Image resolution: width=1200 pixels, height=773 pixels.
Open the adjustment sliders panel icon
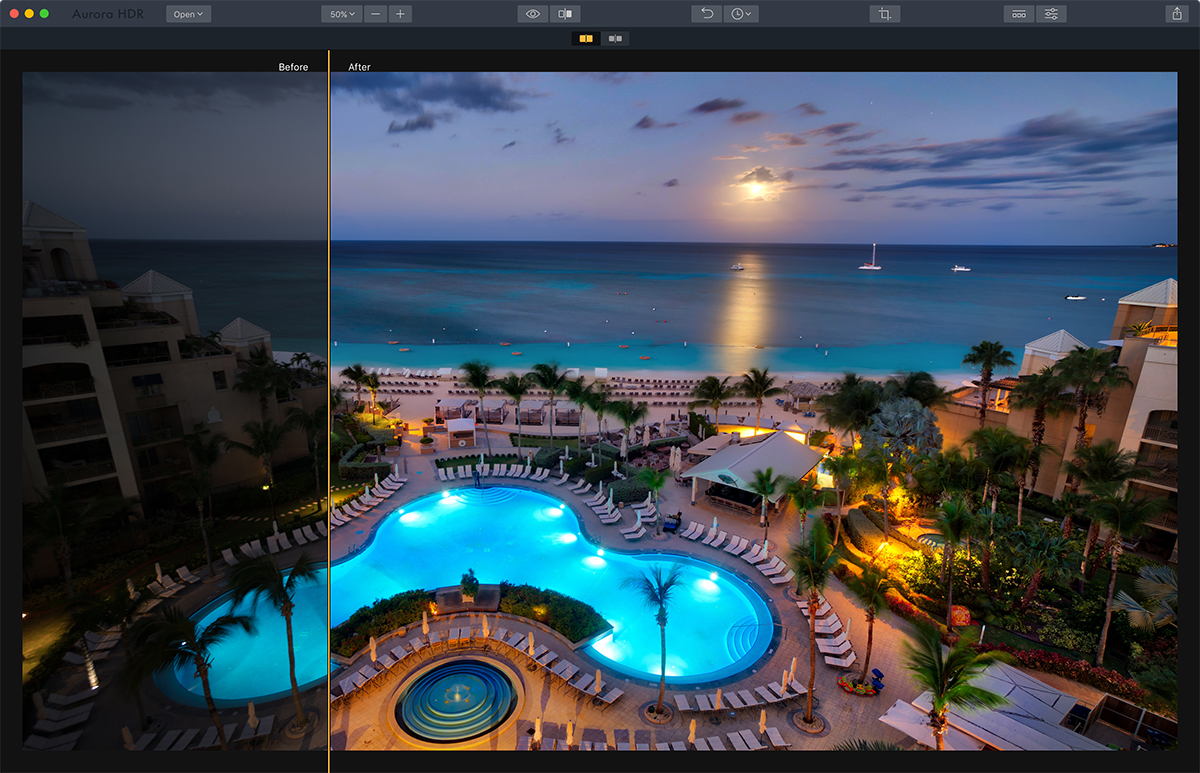click(x=1051, y=14)
